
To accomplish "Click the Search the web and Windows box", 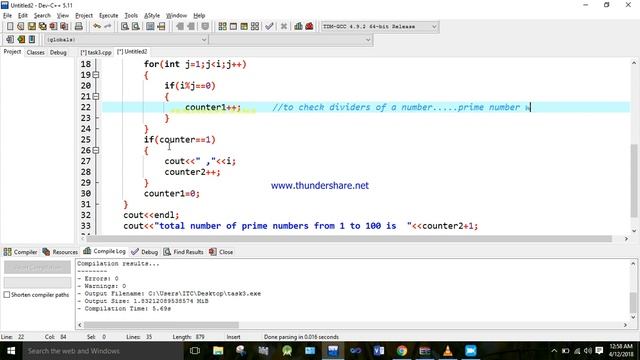I will (x=102, y=351).
